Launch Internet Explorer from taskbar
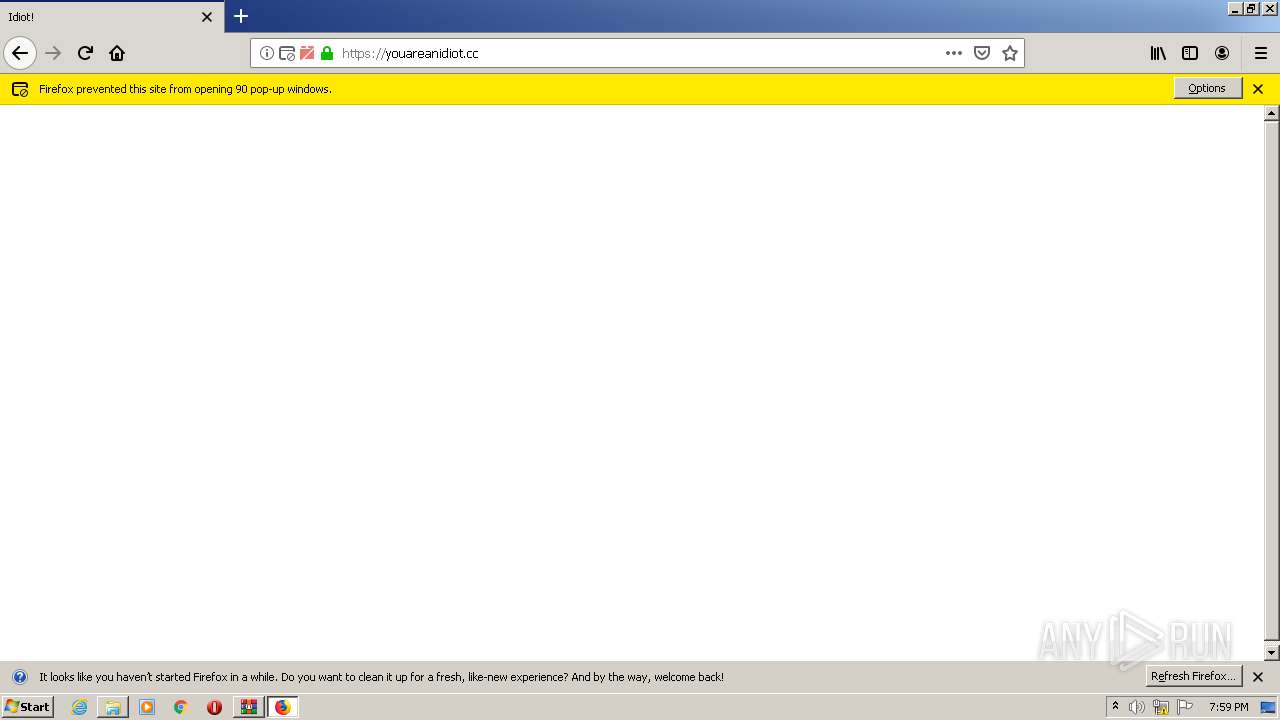Image resolution: width=1280 pixels, height=720 pixels. pos(79,707)
